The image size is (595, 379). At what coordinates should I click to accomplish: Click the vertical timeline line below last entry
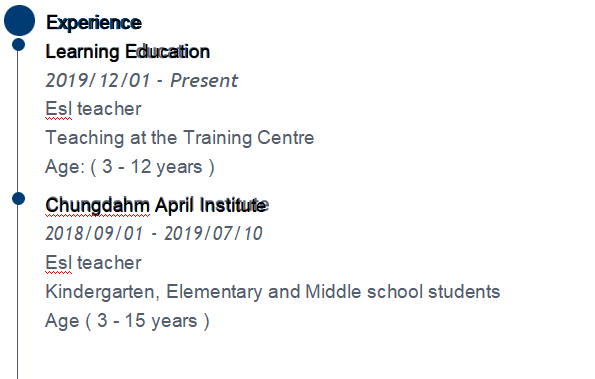(x=17, y=355)
